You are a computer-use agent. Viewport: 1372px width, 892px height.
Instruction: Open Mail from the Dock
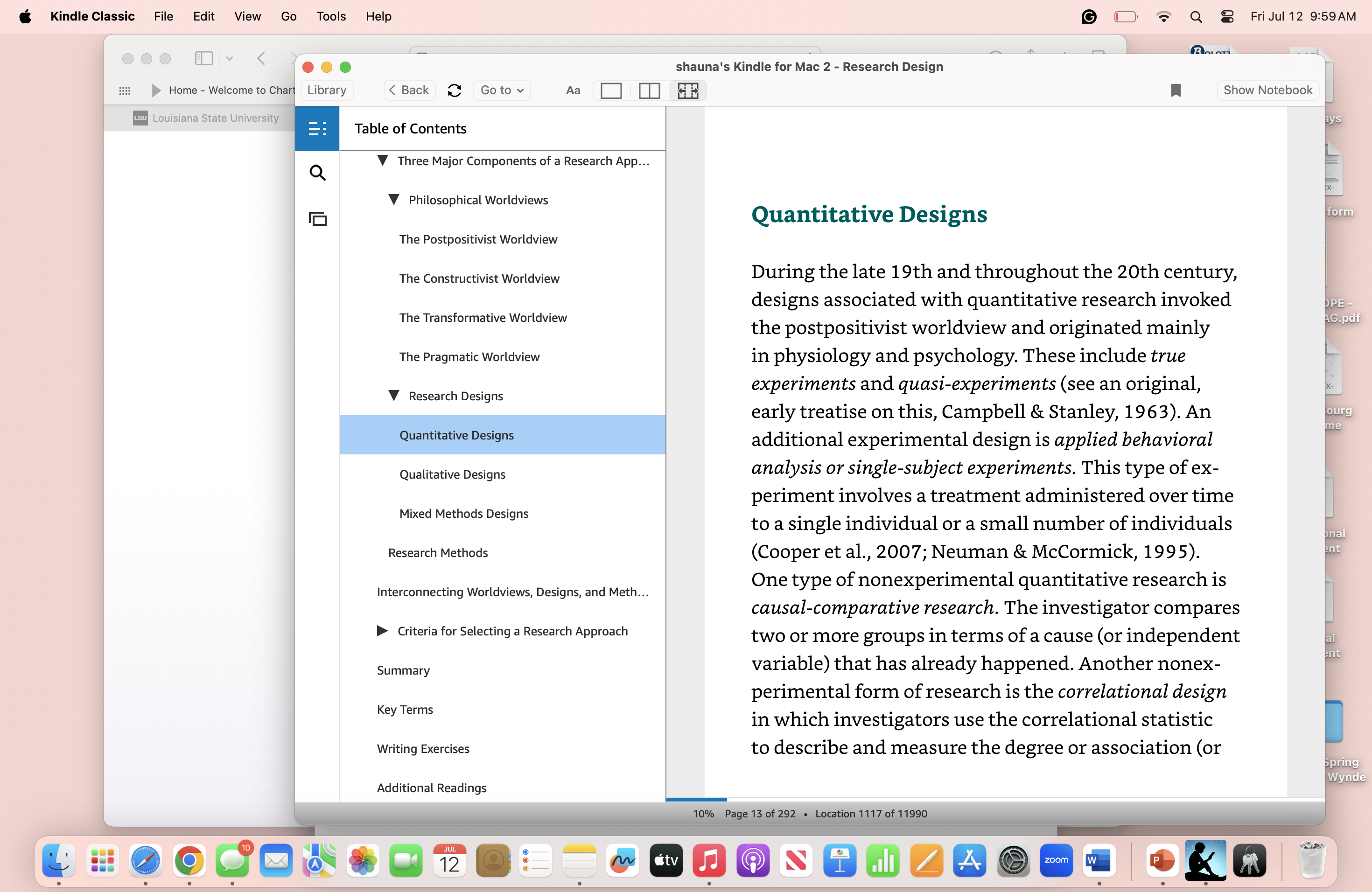[x=276, y=860]
